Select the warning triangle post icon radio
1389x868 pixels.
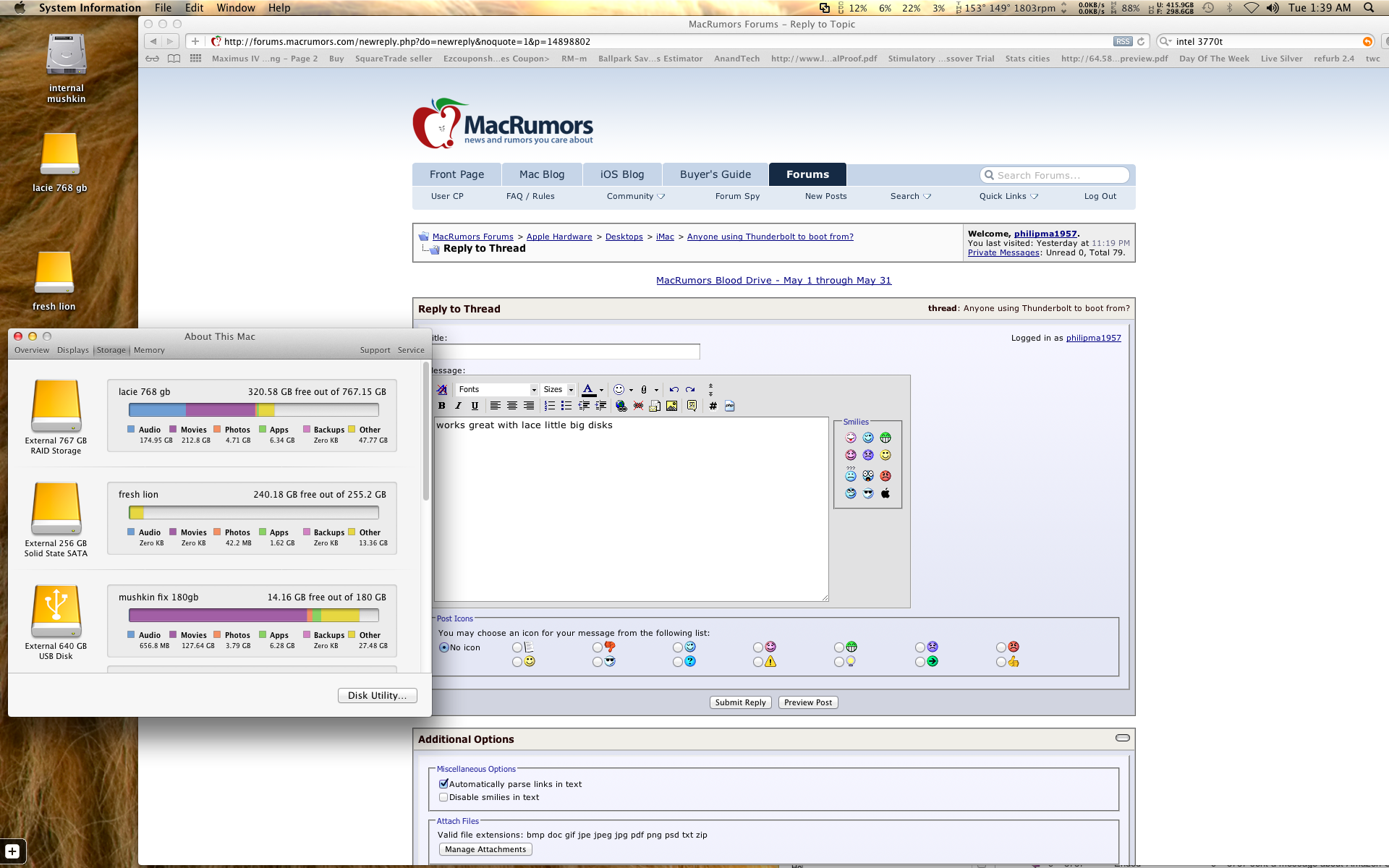click(758, 662)
